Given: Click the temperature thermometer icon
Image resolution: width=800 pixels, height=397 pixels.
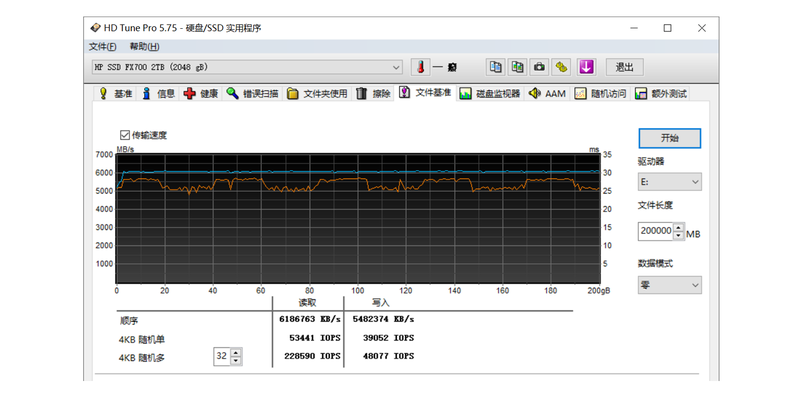Looking at the screenshot, I should pos(420,67).
